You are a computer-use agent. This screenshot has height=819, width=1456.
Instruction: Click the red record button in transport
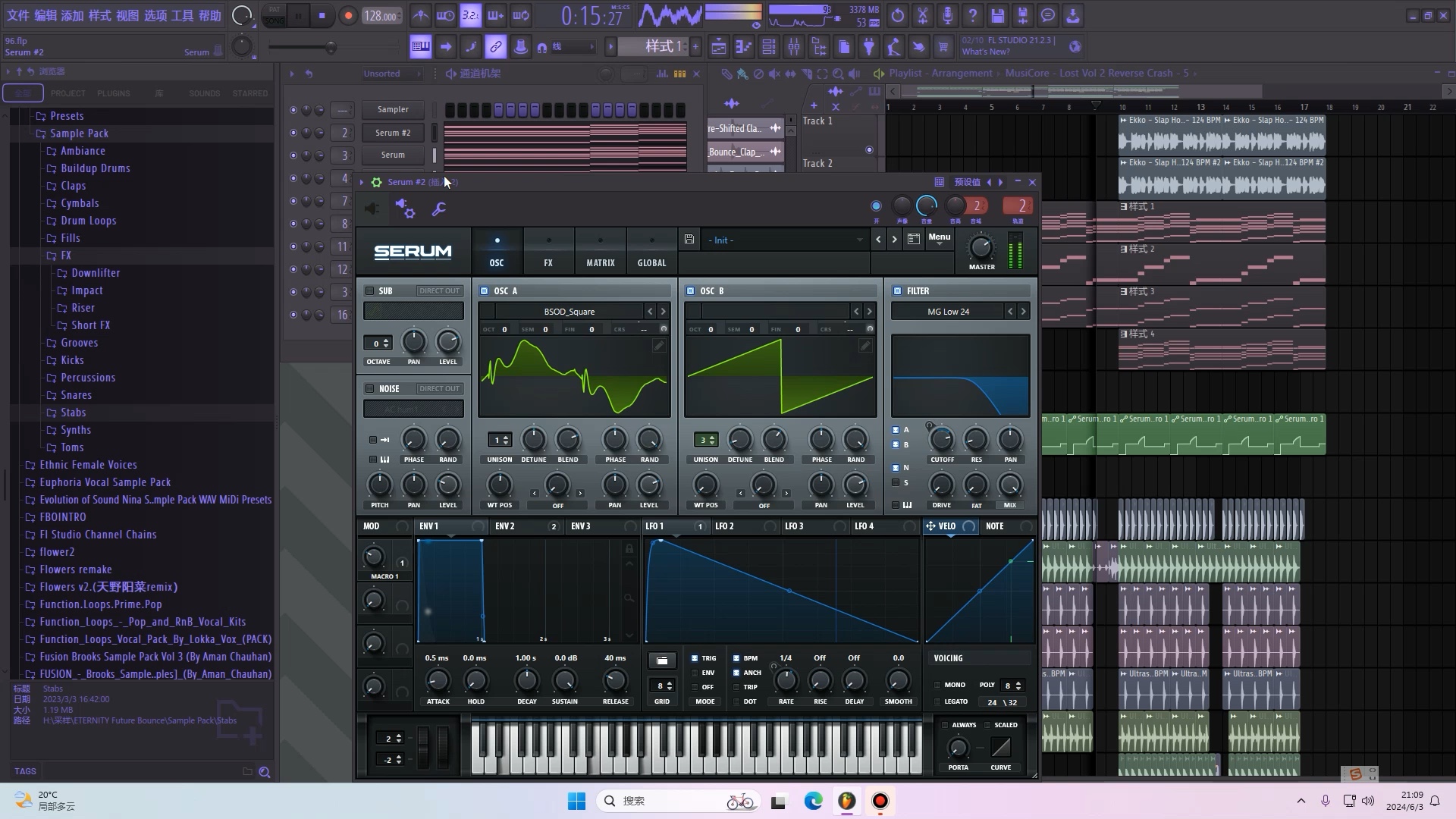click(x=348, y=16)
